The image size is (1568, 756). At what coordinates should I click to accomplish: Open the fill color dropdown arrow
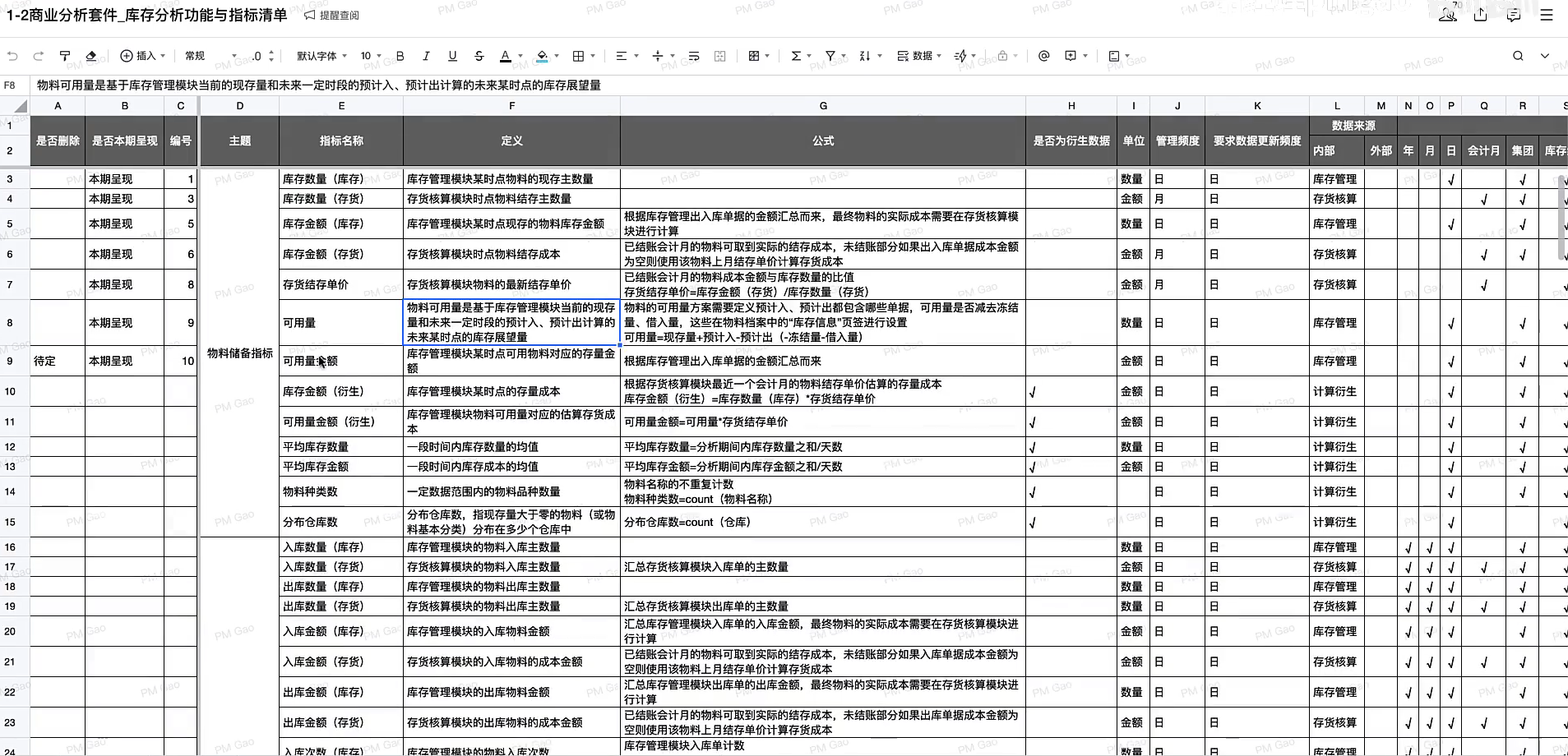coord(557,57)
